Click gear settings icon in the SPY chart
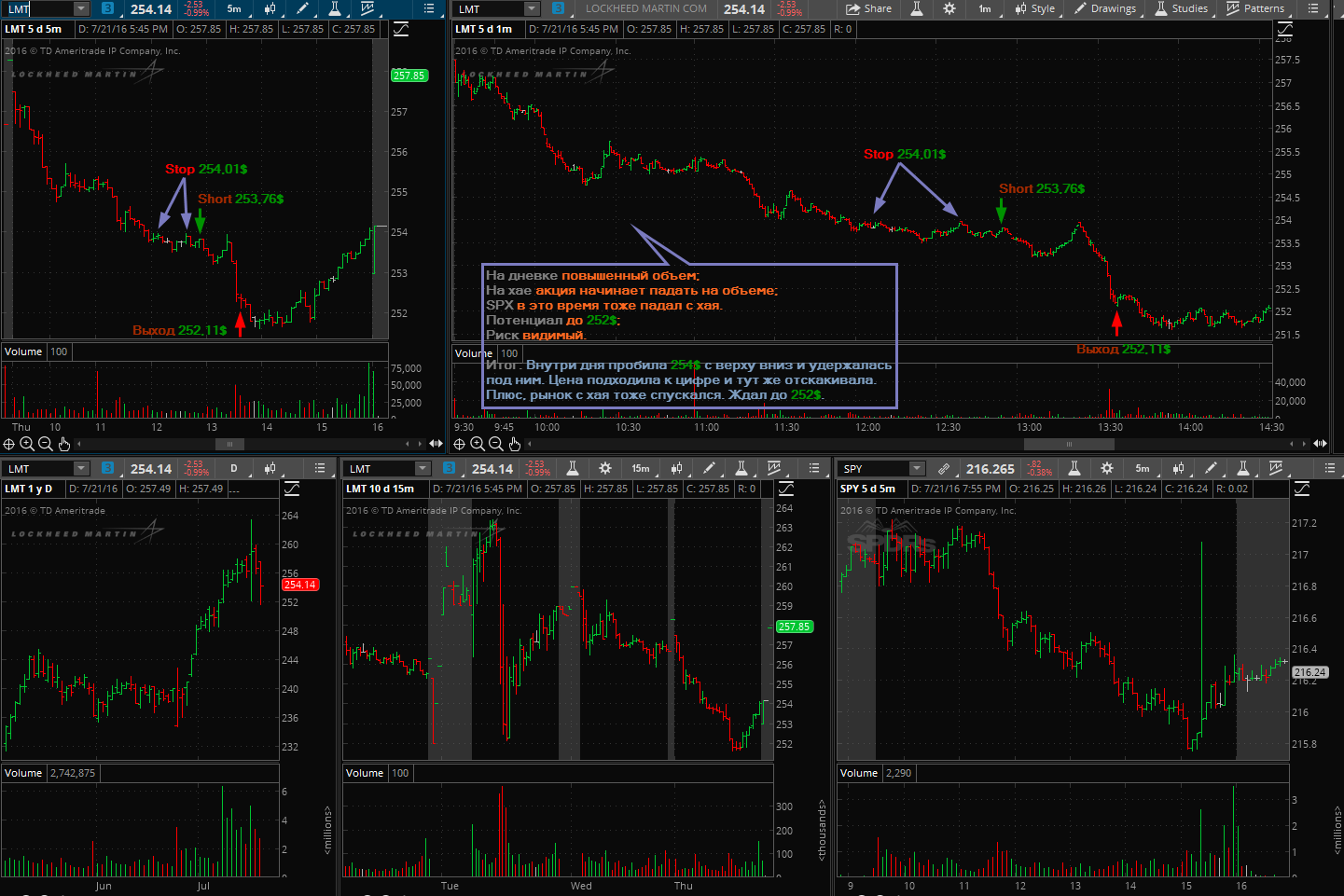 (1107, 468)
